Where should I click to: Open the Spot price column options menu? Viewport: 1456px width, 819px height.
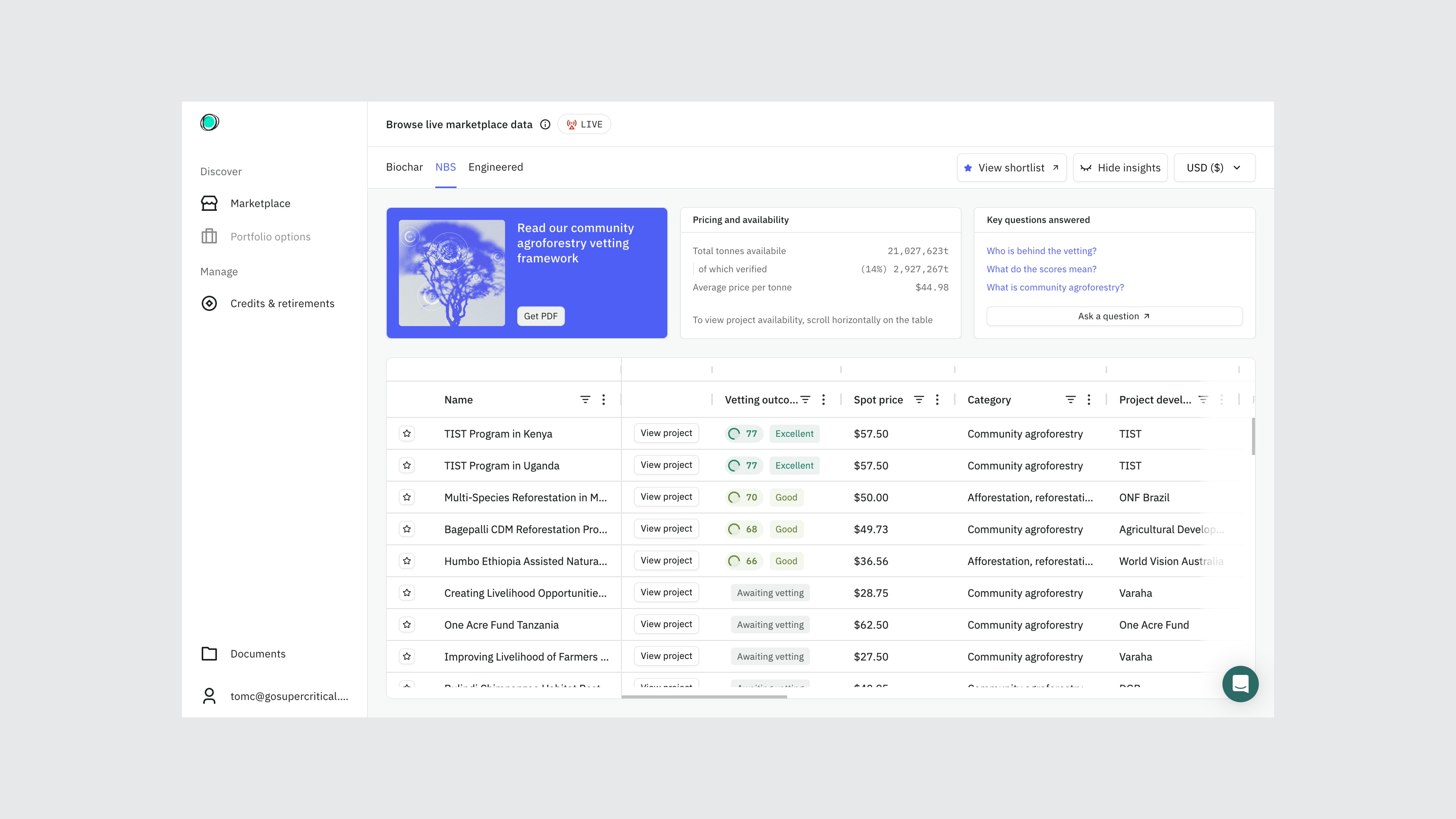coord(937,400)
